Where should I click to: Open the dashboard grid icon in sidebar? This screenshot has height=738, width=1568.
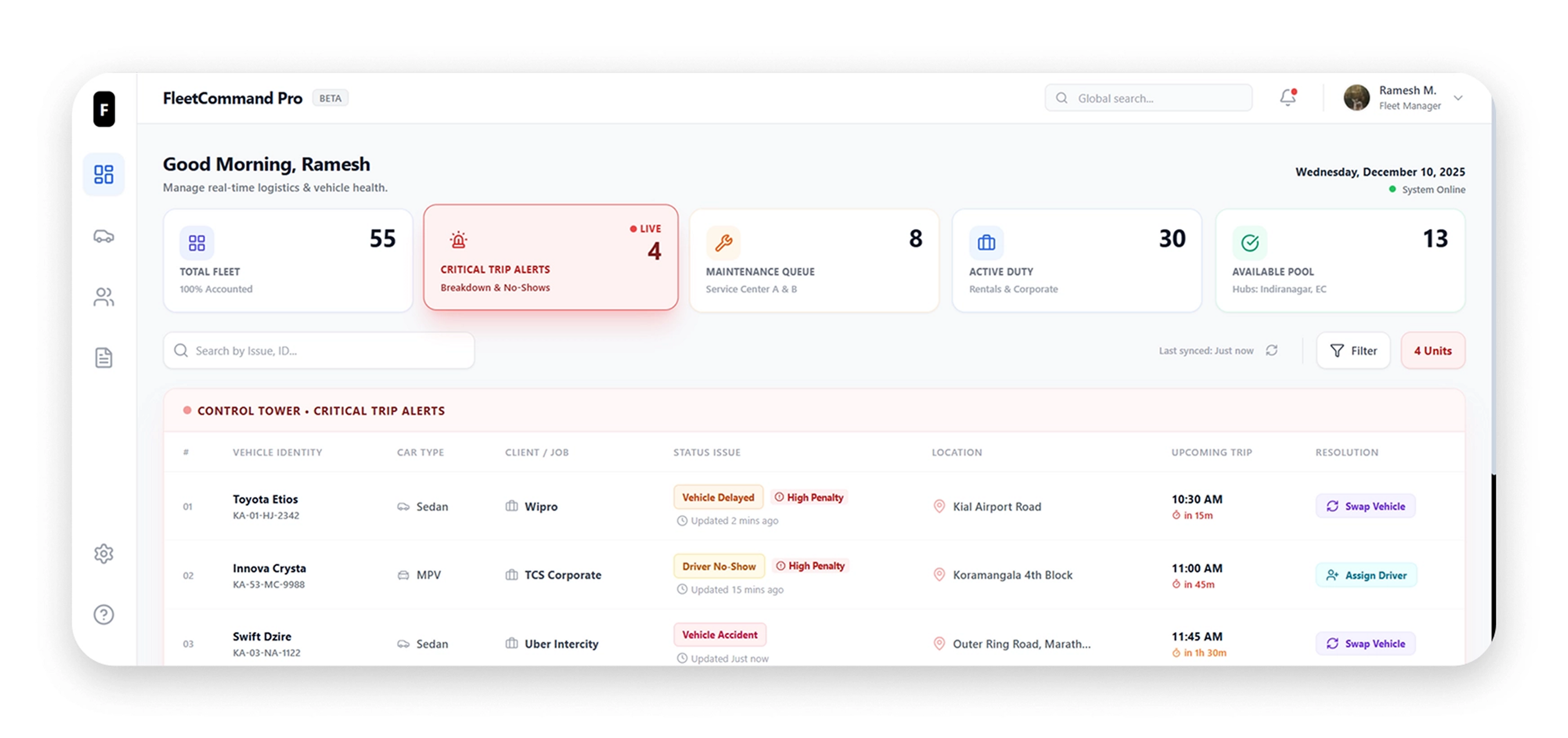(x=103, y=174)
